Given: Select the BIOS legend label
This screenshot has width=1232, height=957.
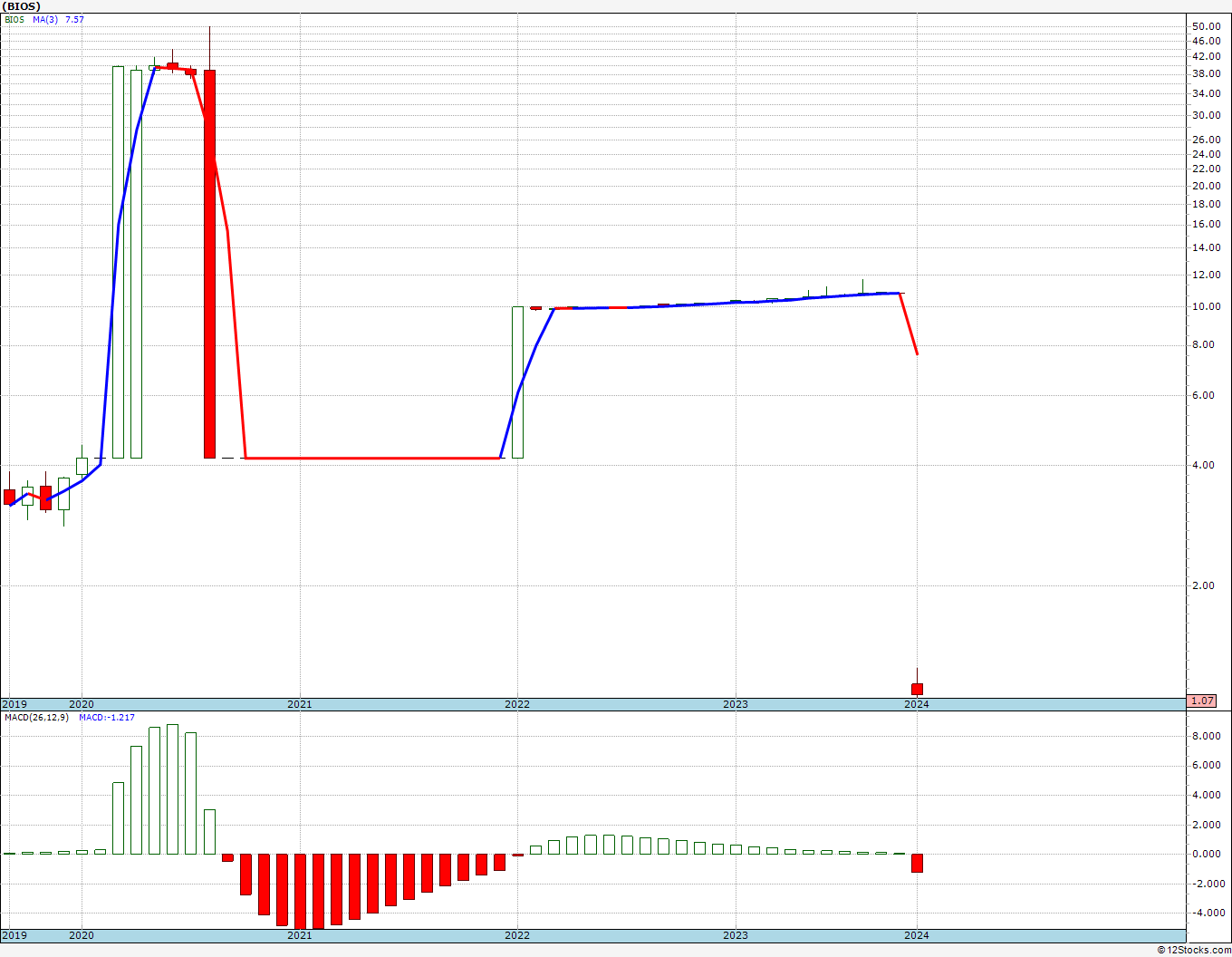Looking at the screenshot, I should 14,19.
